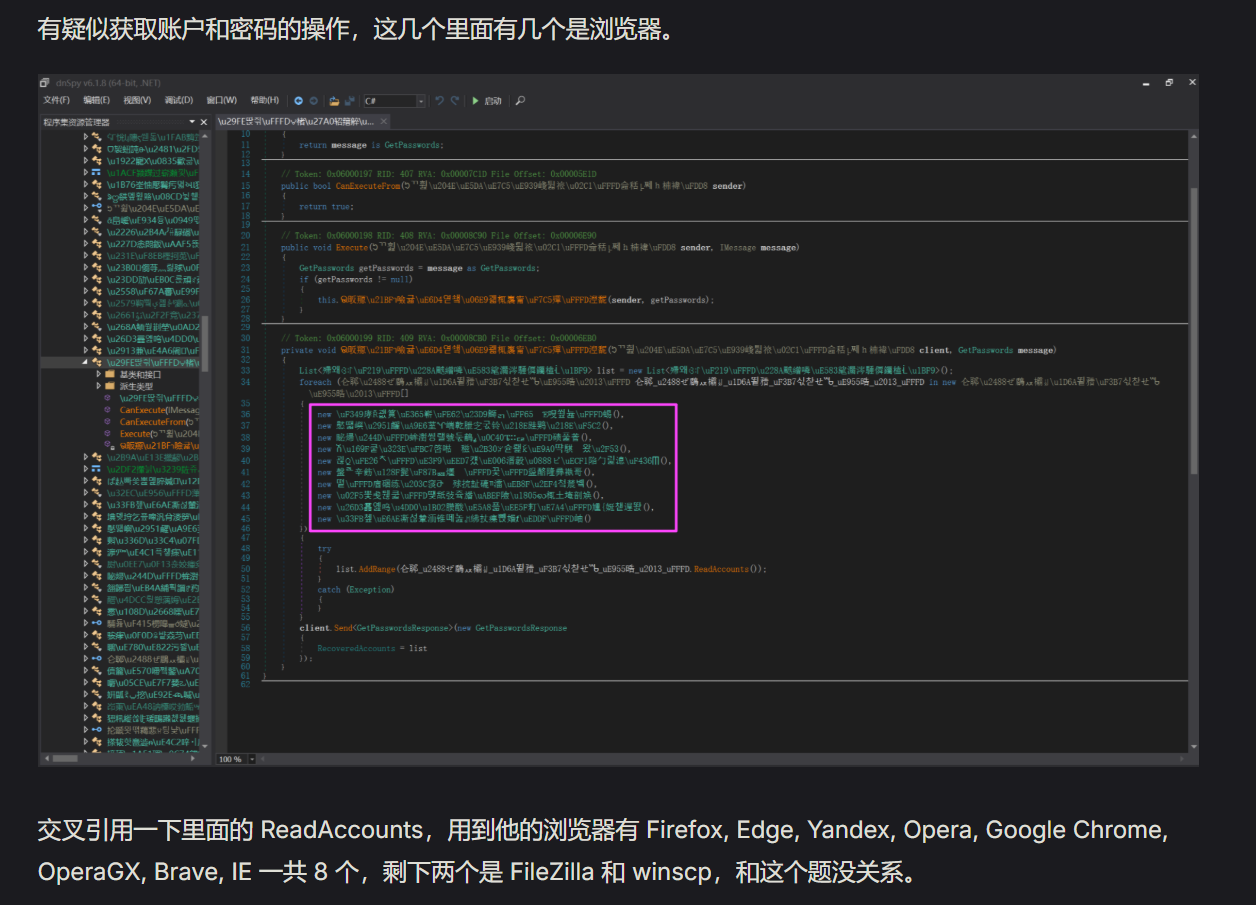Click the open file folder icon

(334, 101)
